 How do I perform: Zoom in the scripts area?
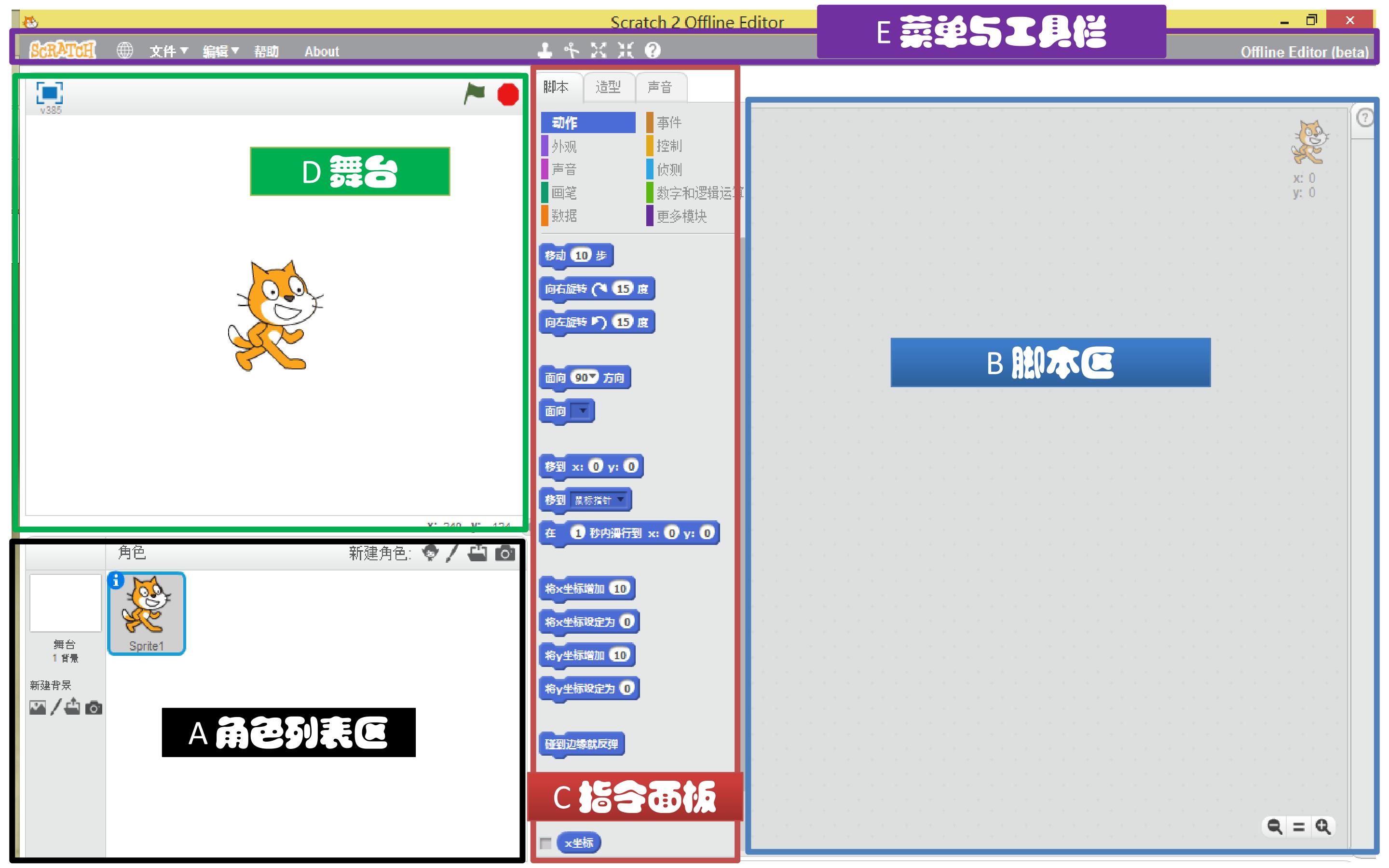coord(1323,827)
